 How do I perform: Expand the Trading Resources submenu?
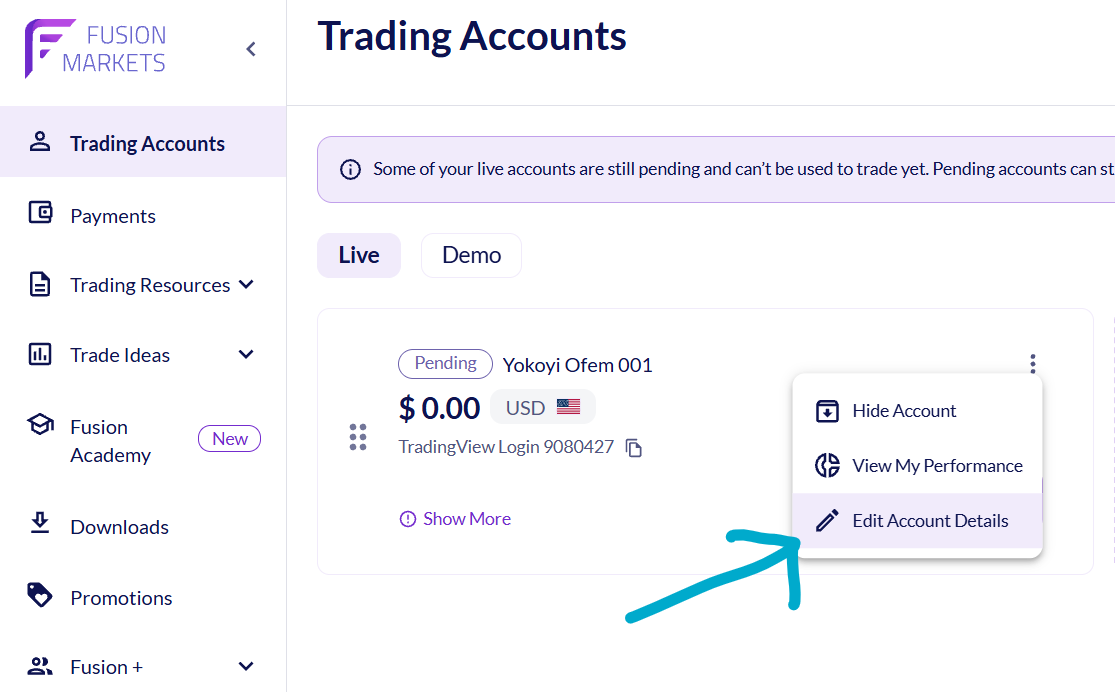246,284
